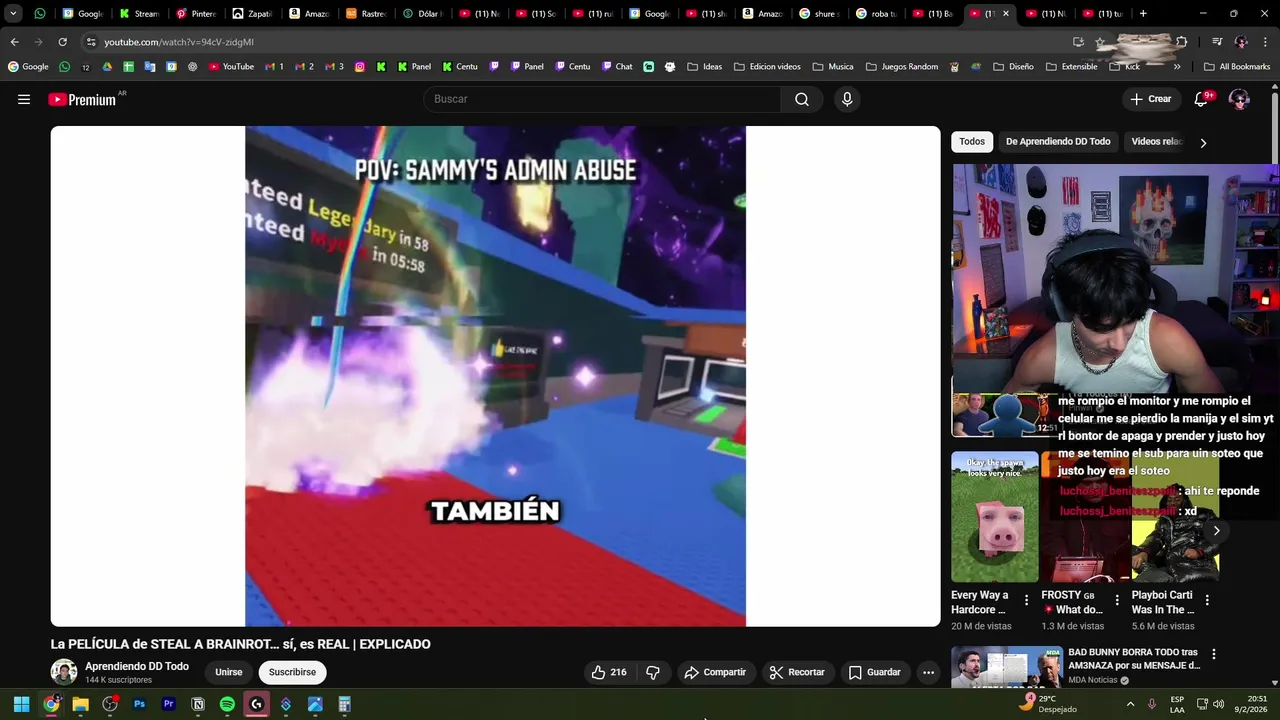
Task: Click the Unirse membership button
Action: point(229,672)
